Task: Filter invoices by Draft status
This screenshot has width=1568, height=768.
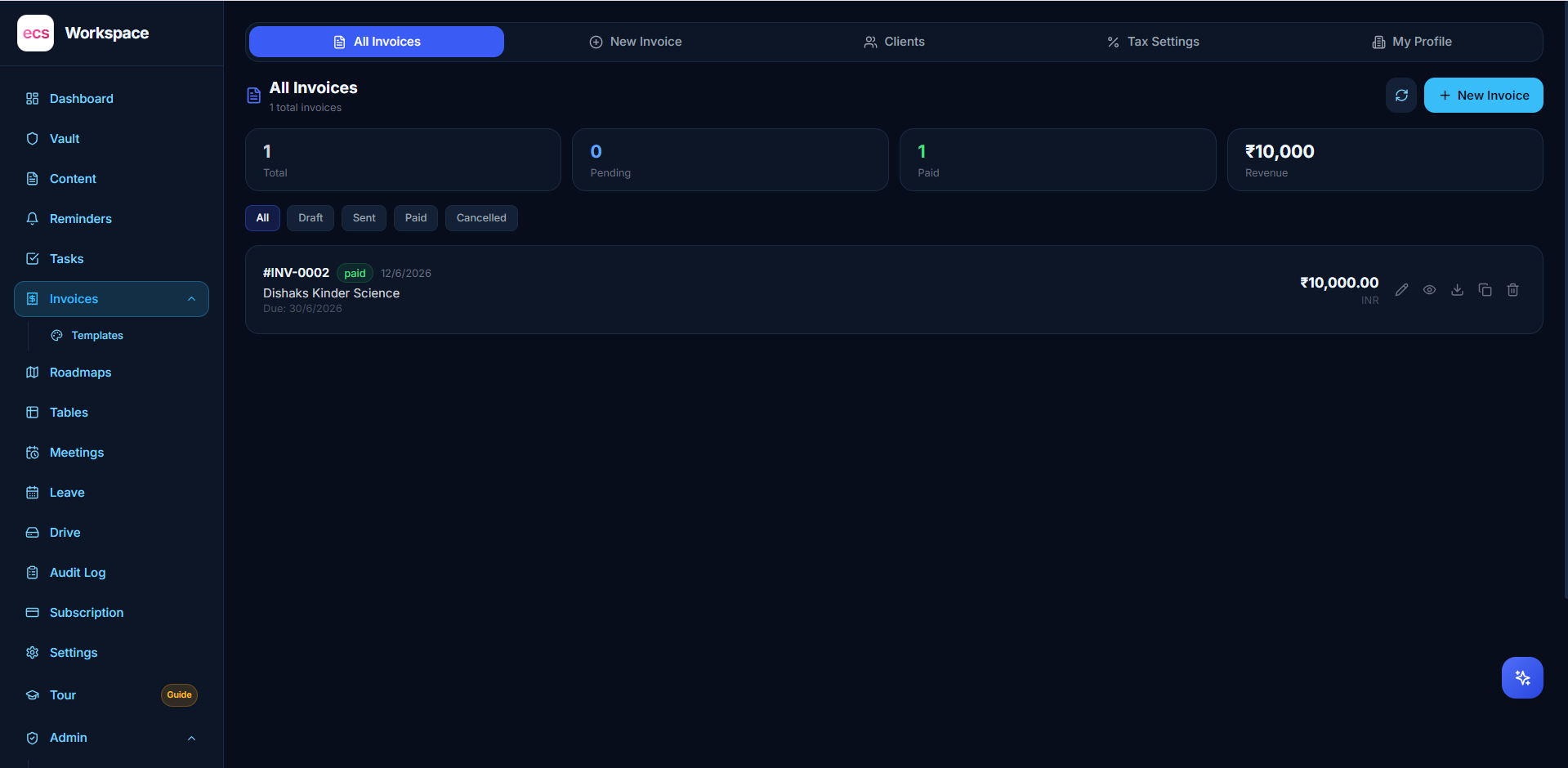Action: pos(310,218)
